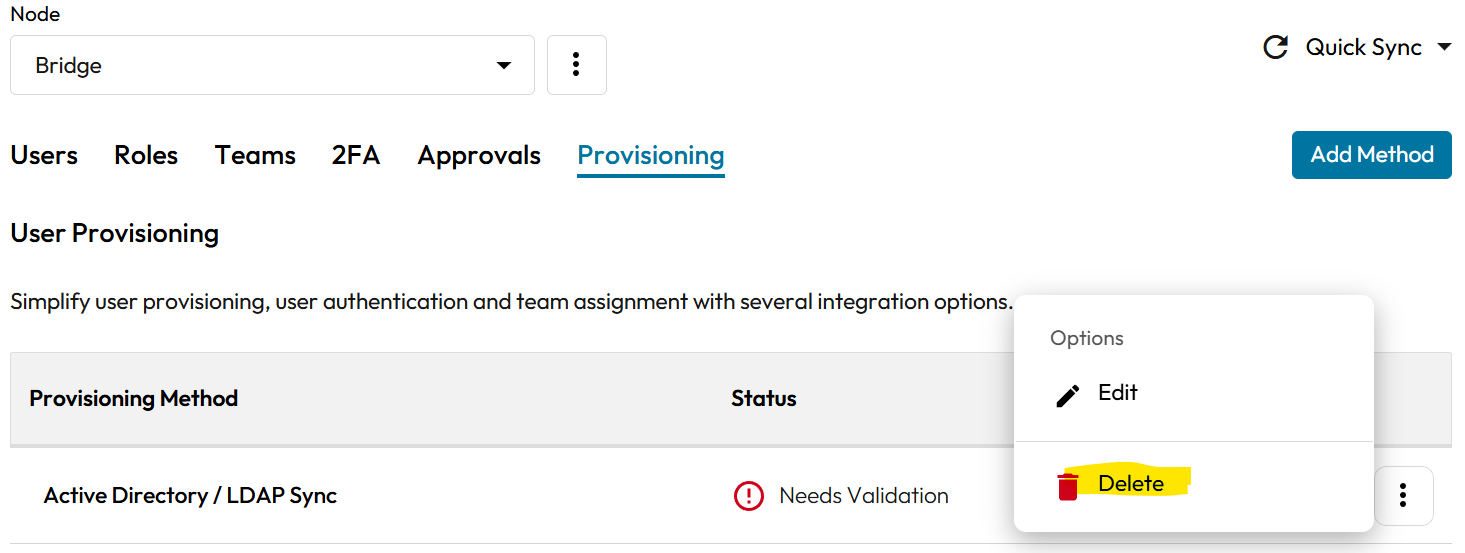Select the Active Directory / LDAP Sync row
The image size is (1465, 553).
coord(190,496)
